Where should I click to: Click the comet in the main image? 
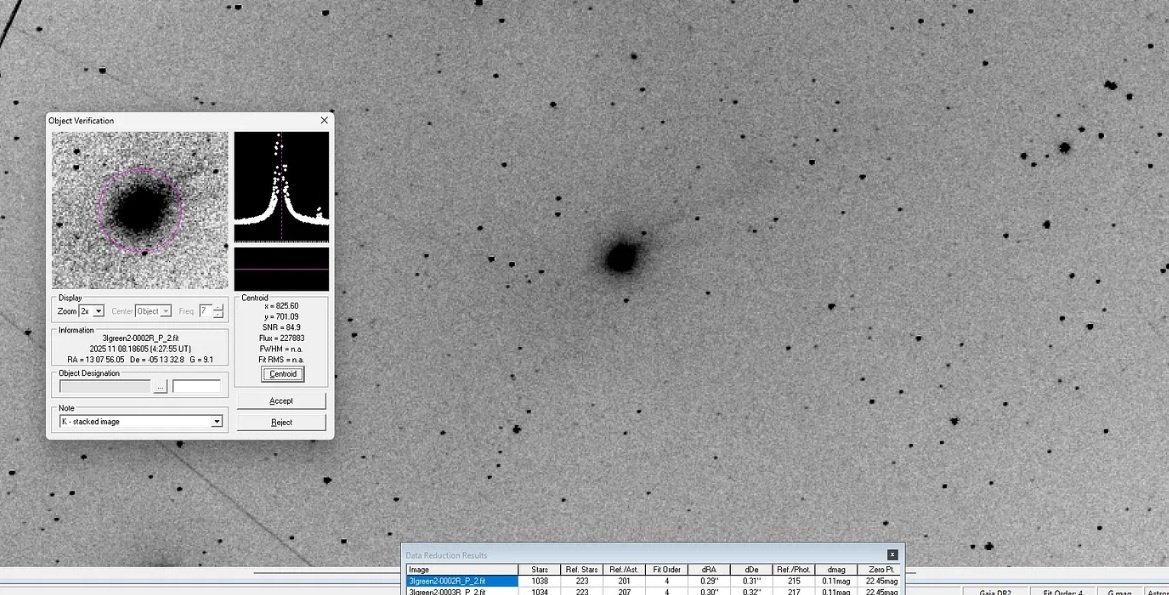[x=621, y=258]
